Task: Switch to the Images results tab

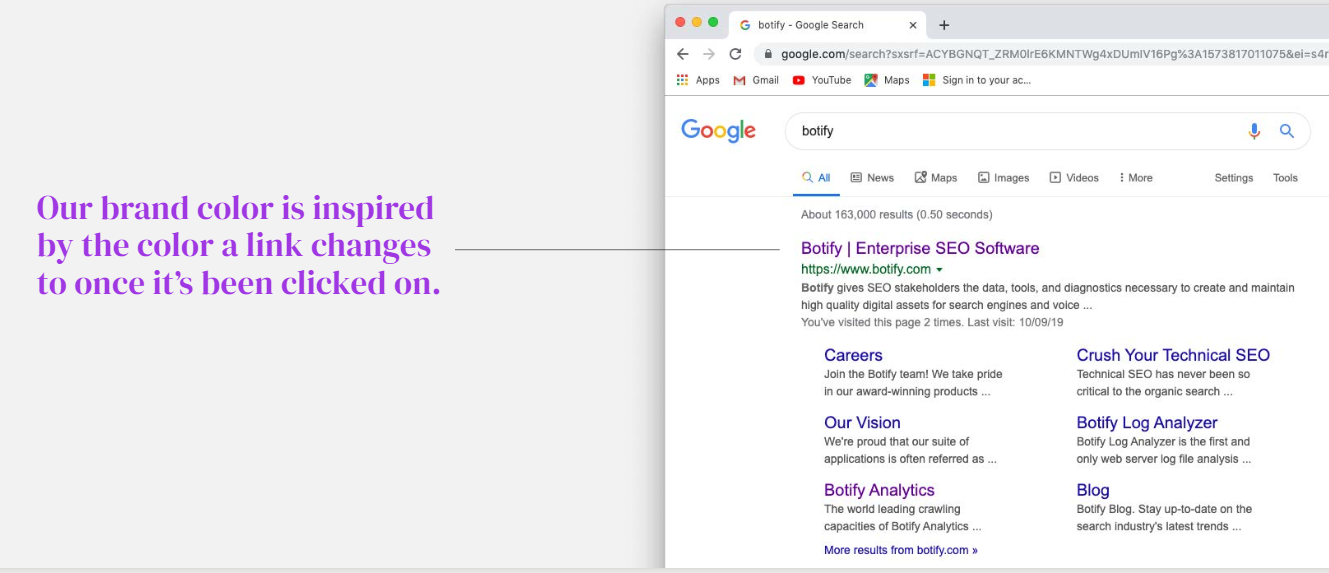Action: pyautogui.click(x=1003, y=178)
